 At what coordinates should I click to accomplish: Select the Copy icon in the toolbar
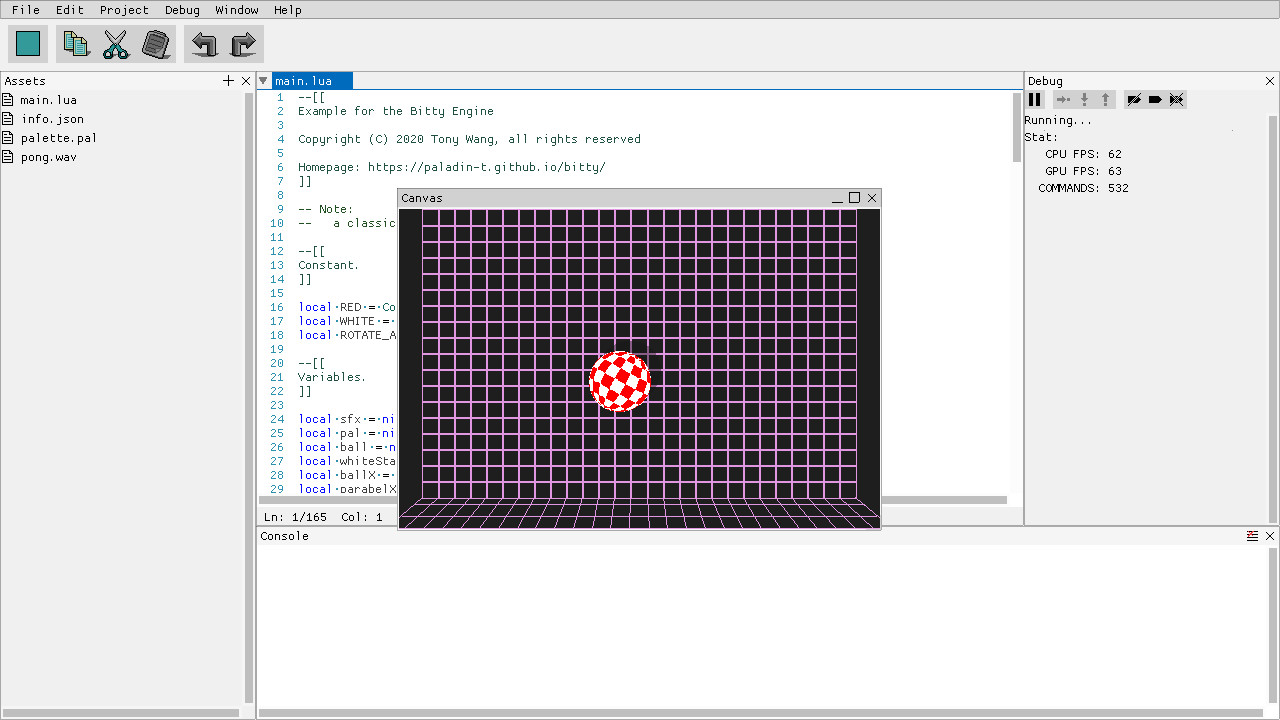coord(75,44)
